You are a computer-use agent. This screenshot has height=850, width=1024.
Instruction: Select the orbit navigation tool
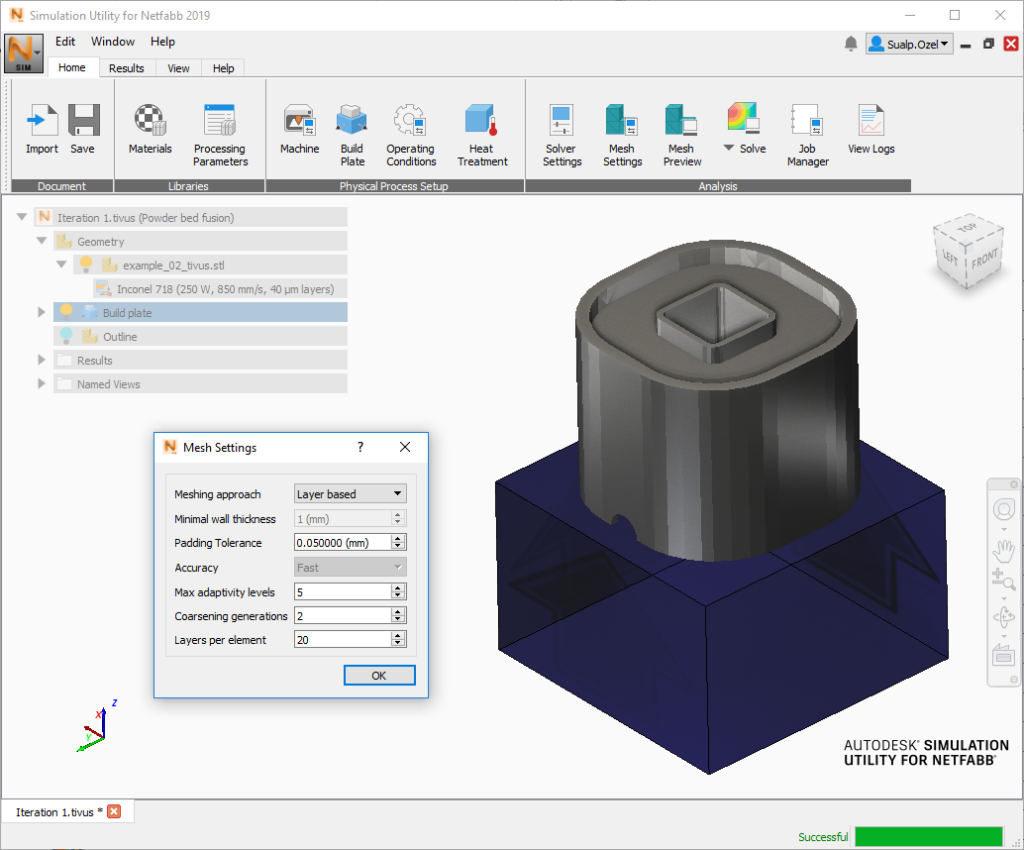(x=1004, y=616)
